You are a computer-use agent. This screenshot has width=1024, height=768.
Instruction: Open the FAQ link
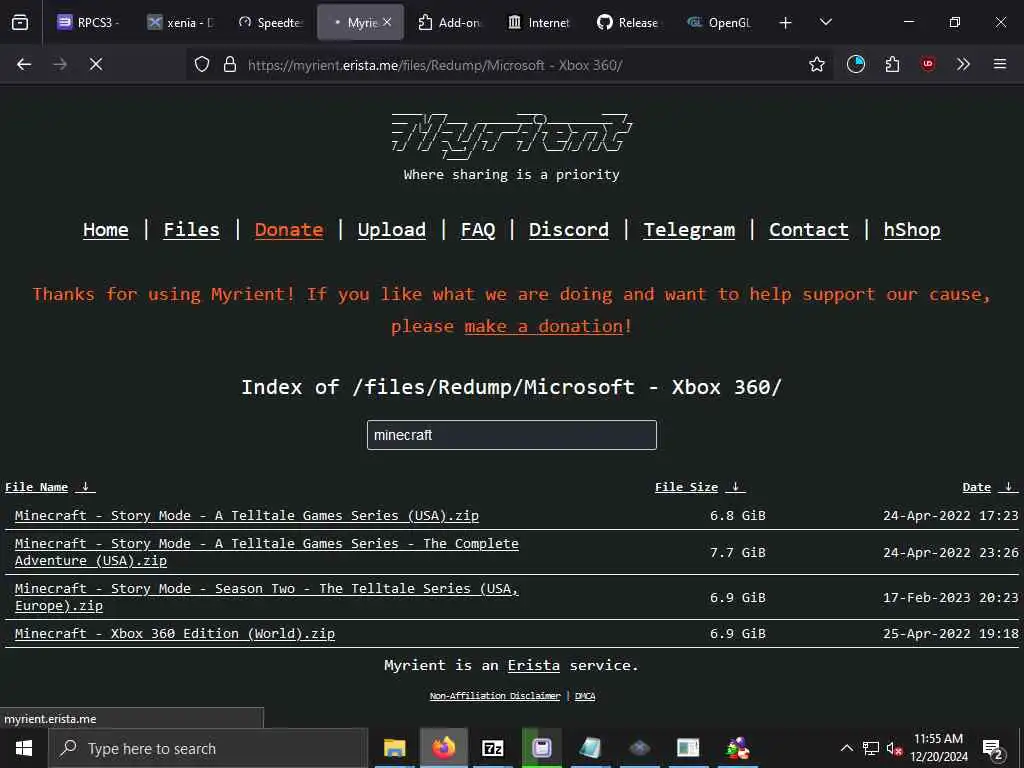coord(478,230)
